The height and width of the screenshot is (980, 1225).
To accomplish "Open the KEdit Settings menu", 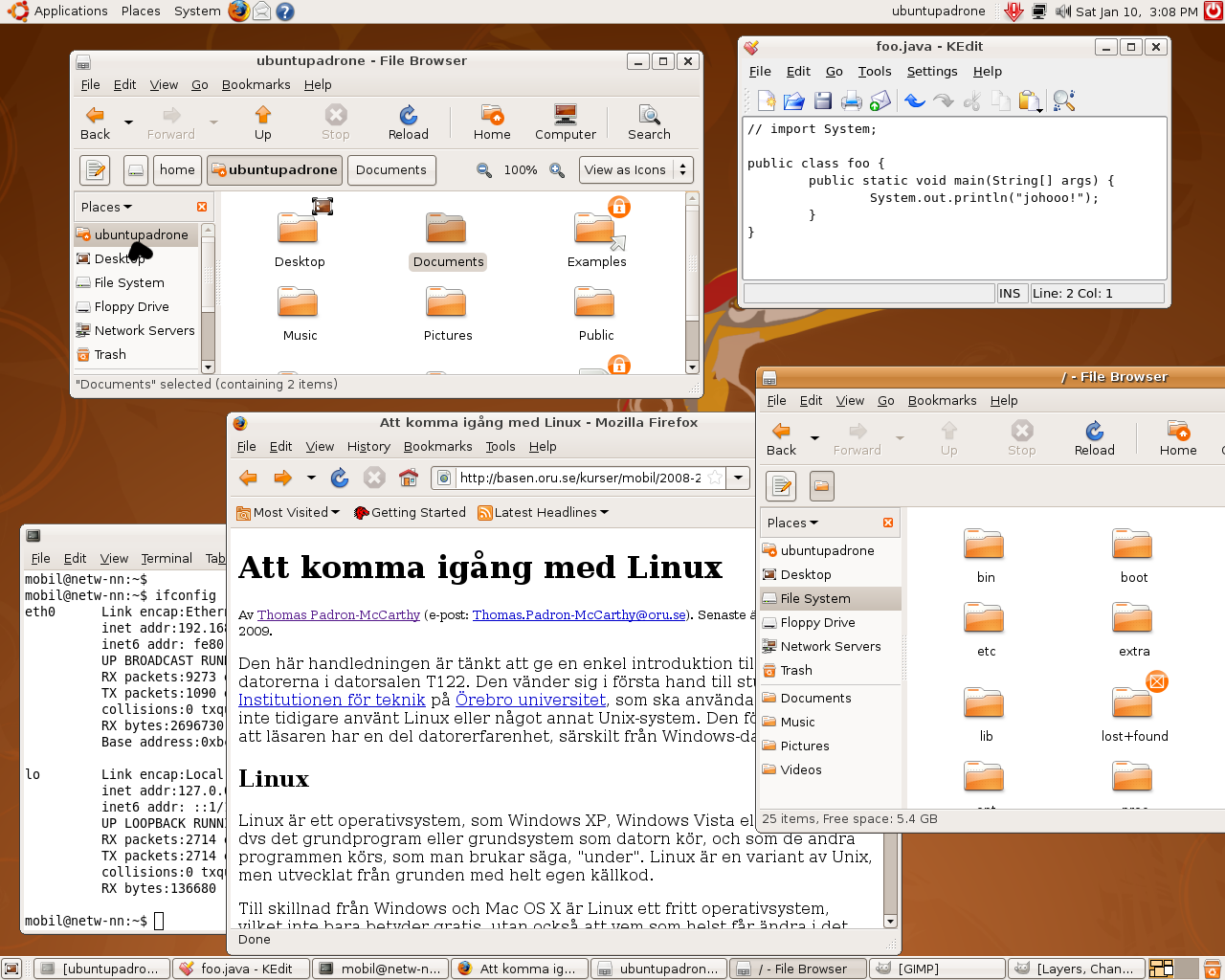I will click(x=932, y=72).
